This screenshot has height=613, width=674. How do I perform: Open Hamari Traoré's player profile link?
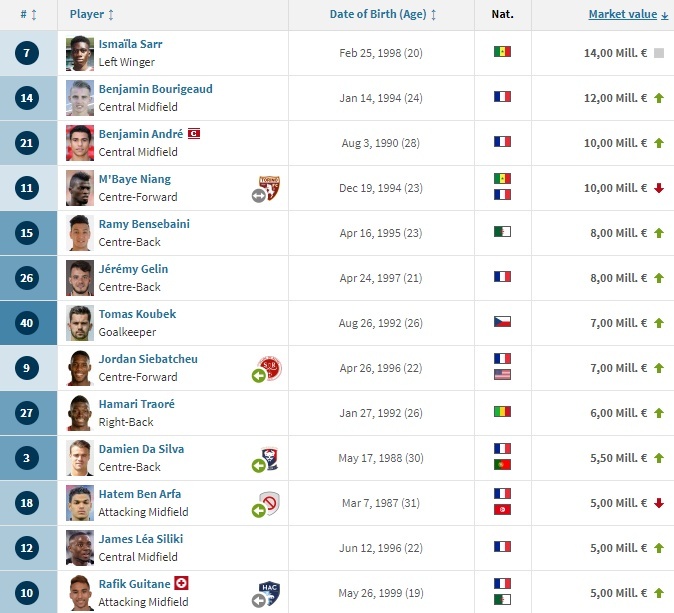coord(136,404)
